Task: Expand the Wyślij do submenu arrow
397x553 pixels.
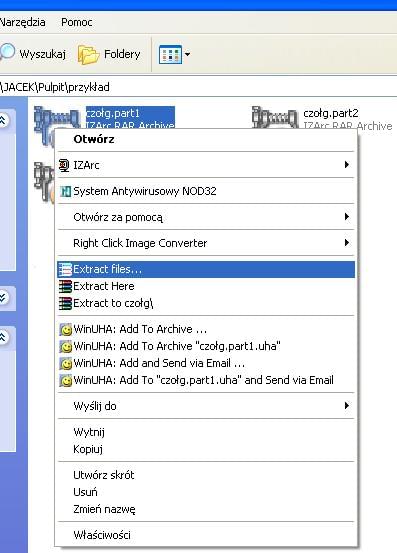Action: click(347, 406)
